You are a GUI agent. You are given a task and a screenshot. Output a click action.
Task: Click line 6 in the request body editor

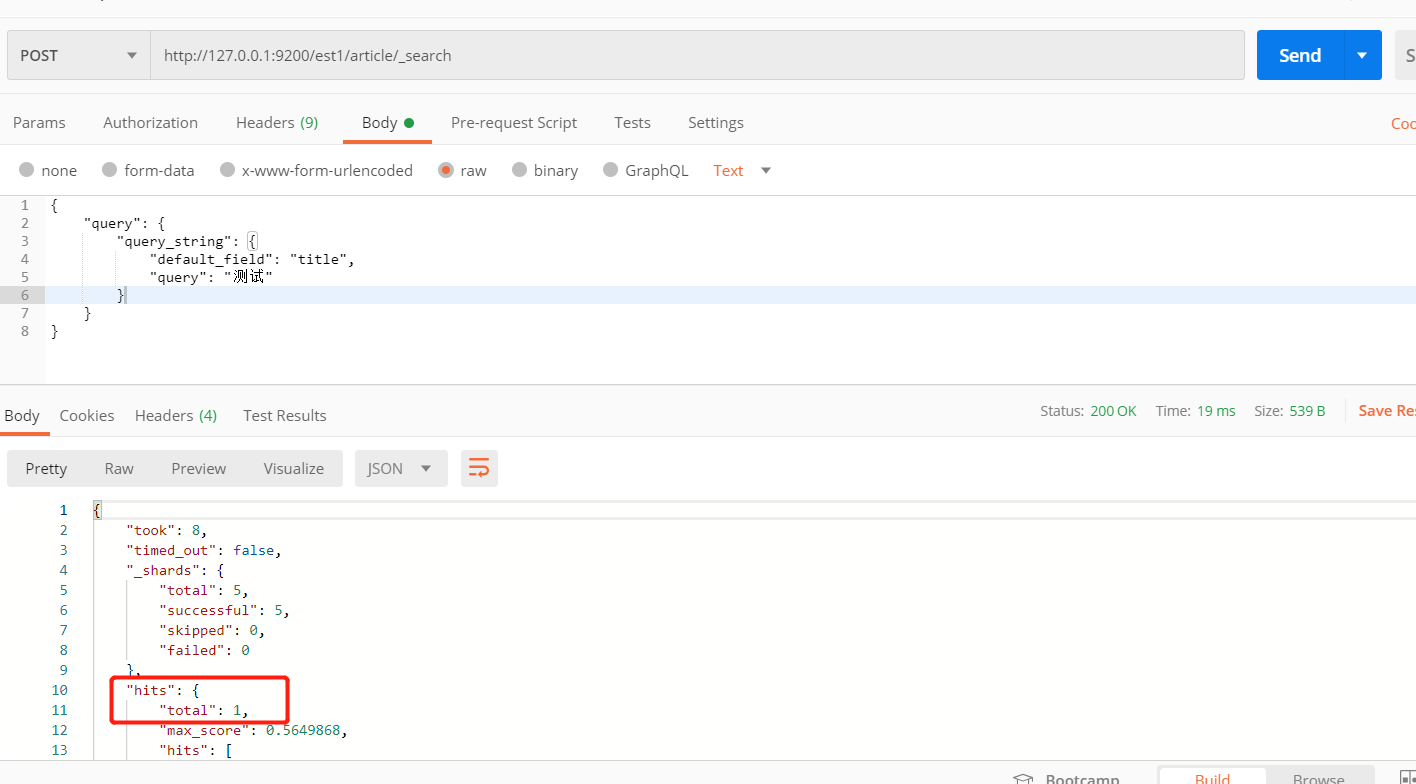pos(730,295)
